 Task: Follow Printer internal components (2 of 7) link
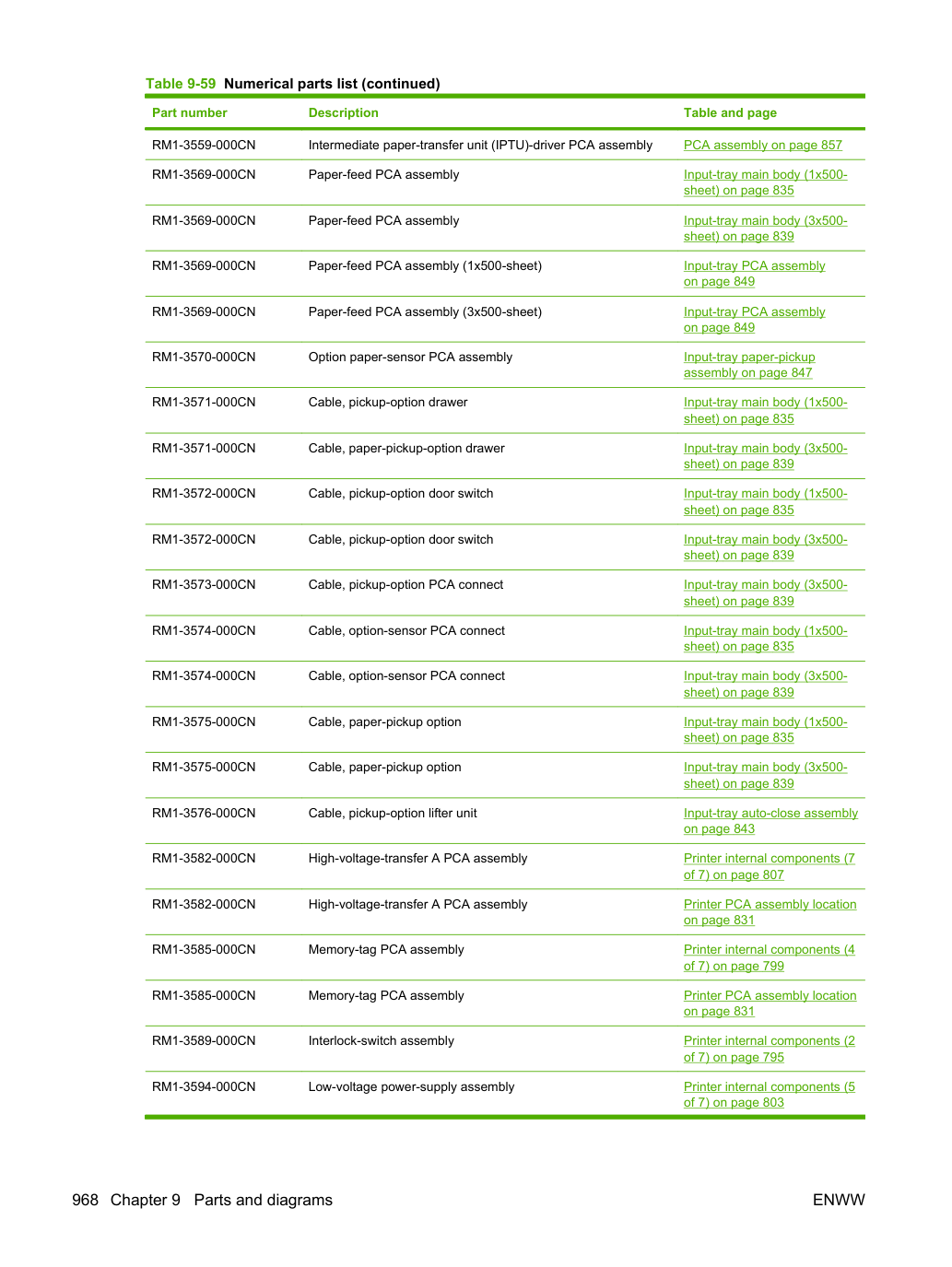click(769, 1049)
